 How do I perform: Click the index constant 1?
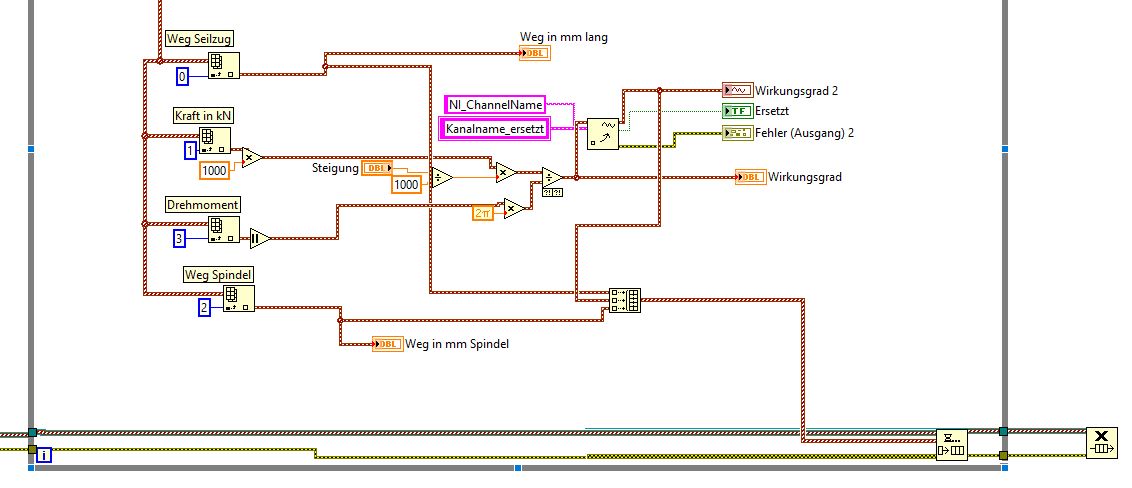(191, 150)
